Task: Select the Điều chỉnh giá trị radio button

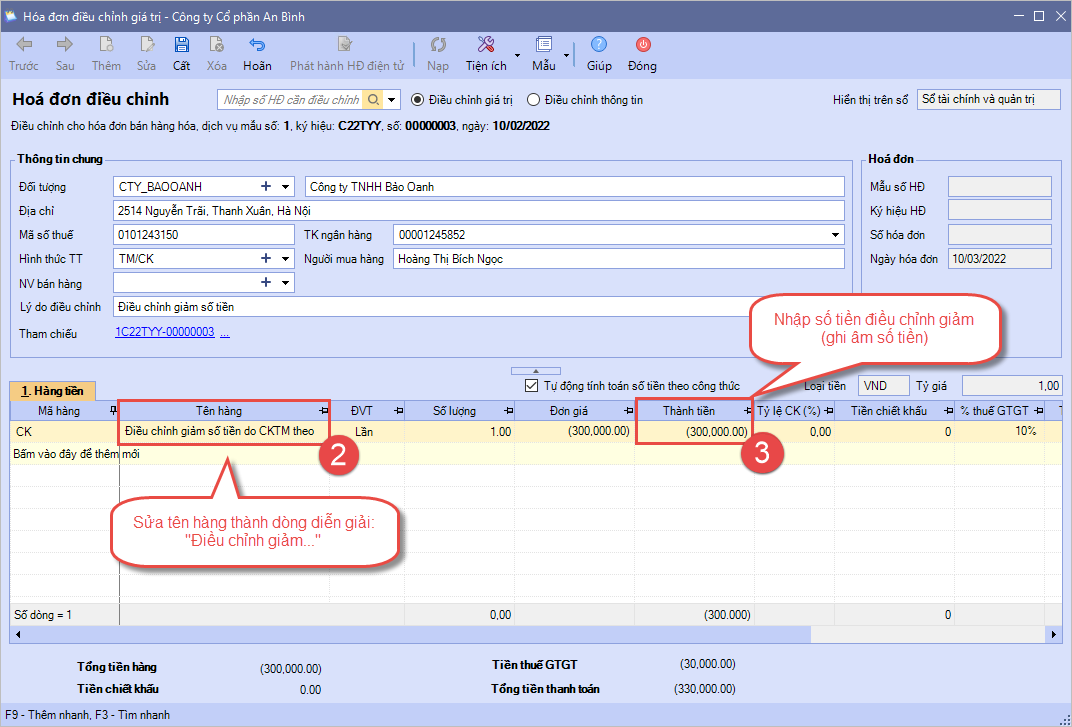Action: click(x=419, y=100)
